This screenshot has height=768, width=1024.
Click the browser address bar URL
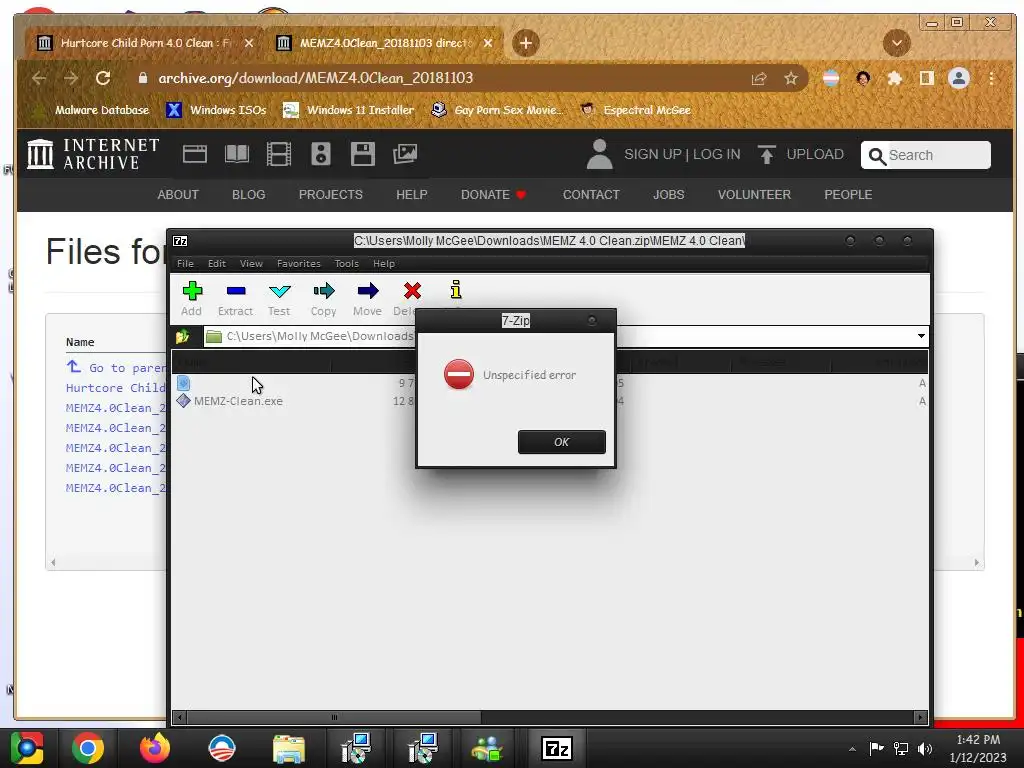(x=315, y=78)
